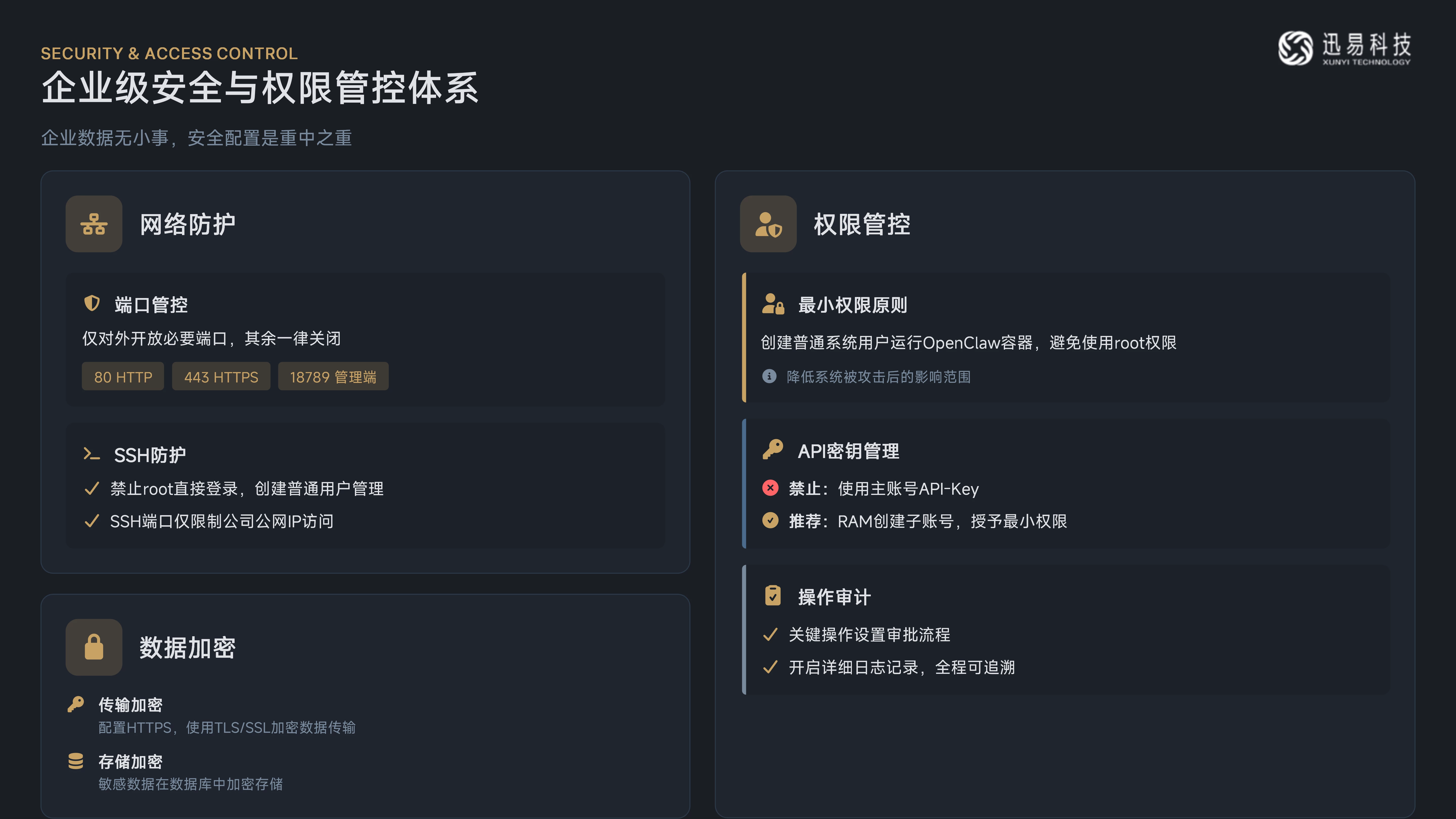Click the shield icon next to 端口管控
This screenshot has height=819, width=1456.
click(x=92, y=304)
